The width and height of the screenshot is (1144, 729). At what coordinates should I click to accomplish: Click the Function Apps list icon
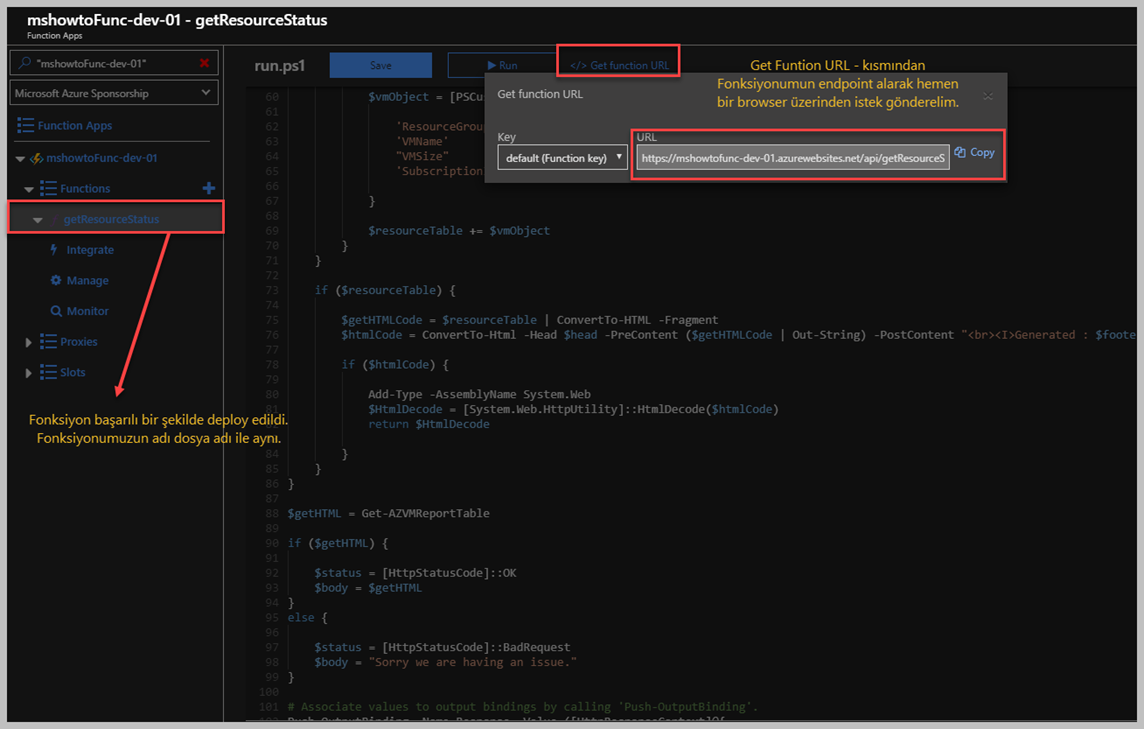click(26, 126)
